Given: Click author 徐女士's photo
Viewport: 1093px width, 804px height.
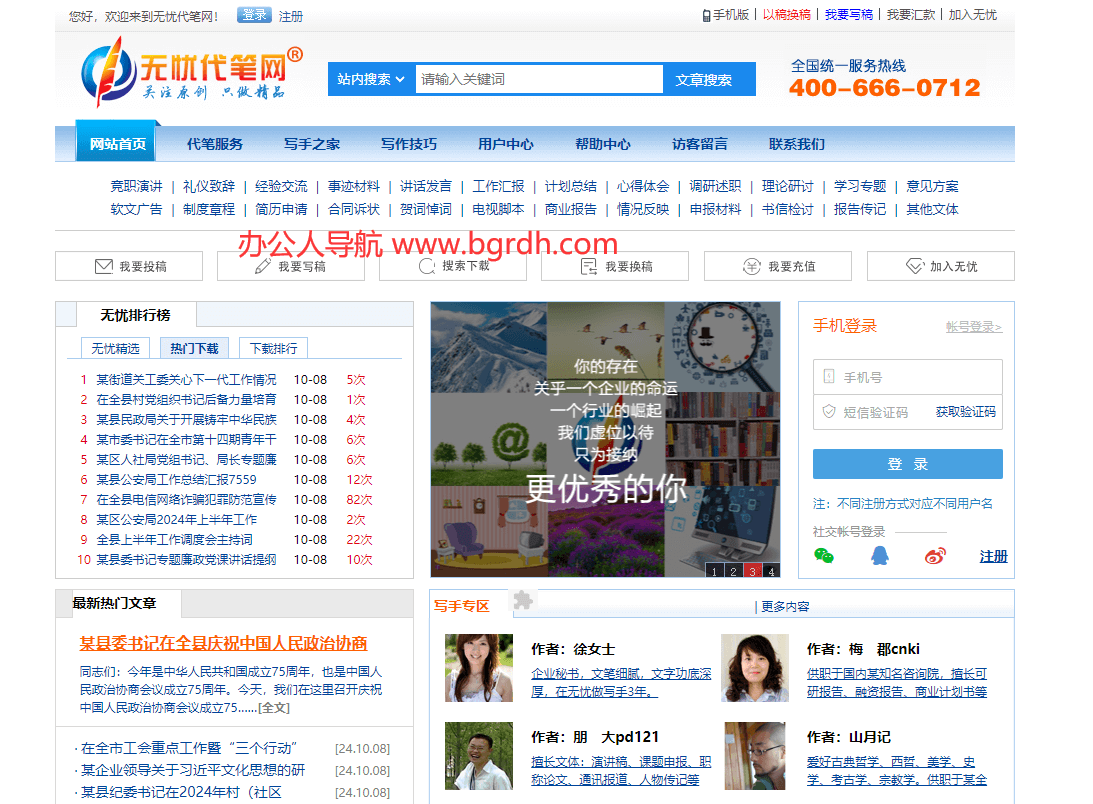Looking at the screenshot, I should click(x=479, y=667).
